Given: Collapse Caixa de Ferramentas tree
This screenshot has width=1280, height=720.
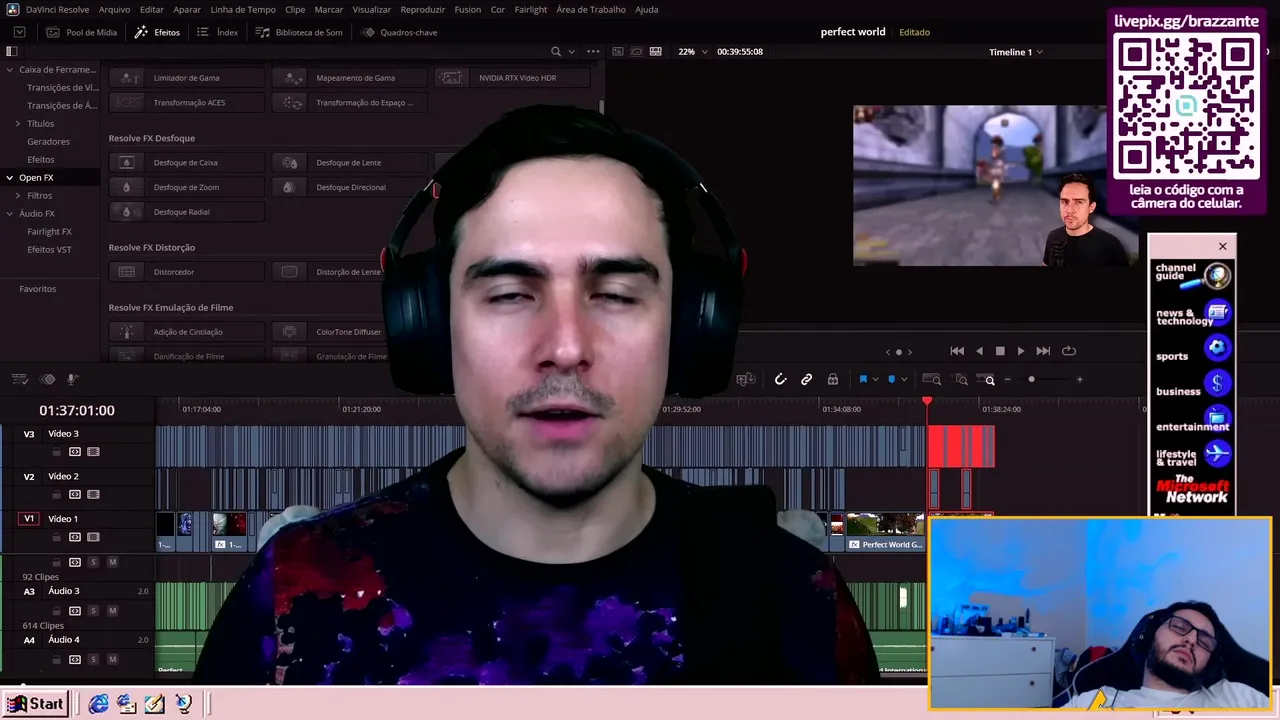Looking at the screenshot, I should pyautogui.click(x=9, y=70).
